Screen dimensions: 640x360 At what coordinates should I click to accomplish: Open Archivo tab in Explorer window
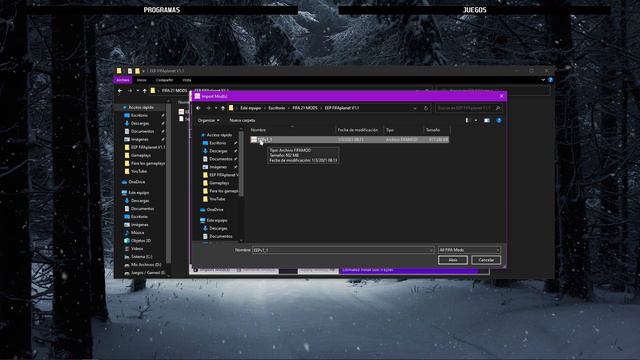pos(122,80)
